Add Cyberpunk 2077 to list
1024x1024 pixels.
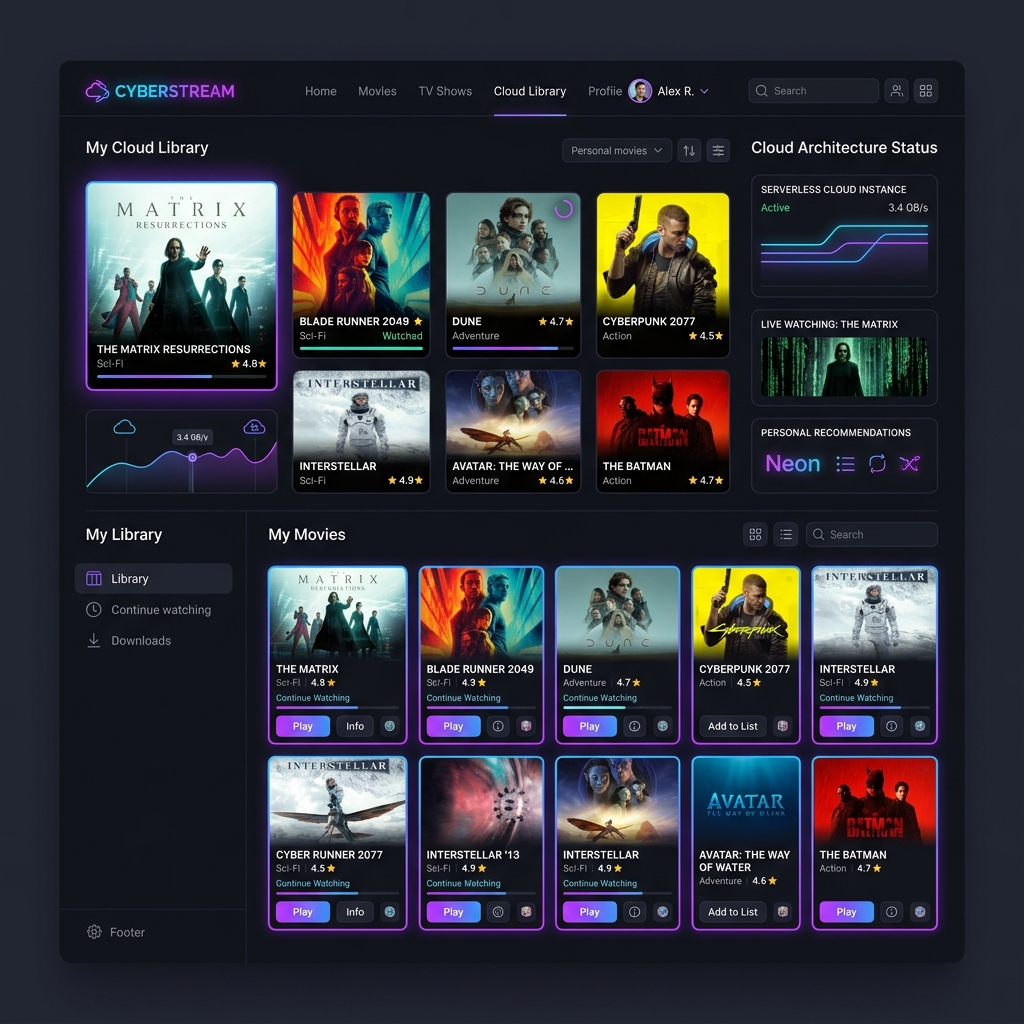coord(733,726)
